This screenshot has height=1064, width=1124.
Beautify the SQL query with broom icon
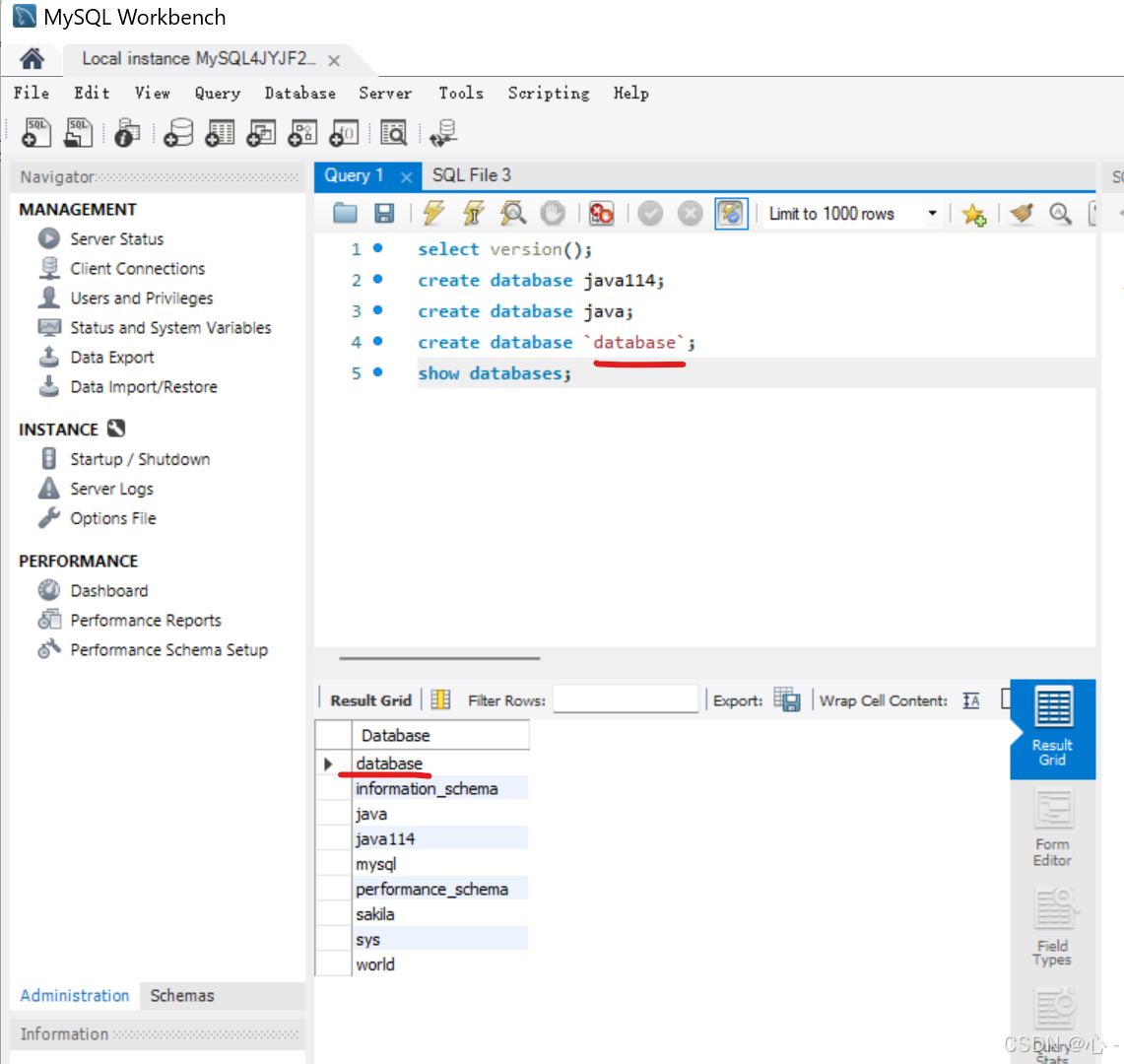tap(1022, 213)
